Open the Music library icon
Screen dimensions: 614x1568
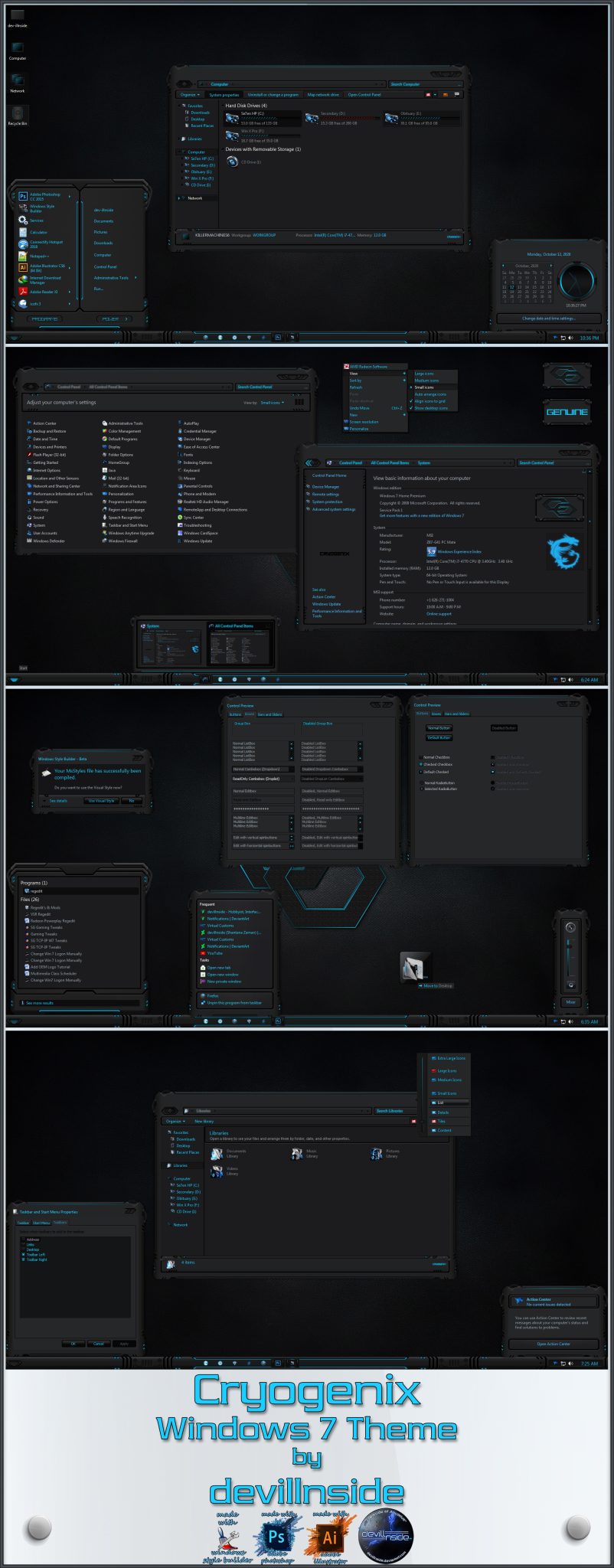(297, 1153)
